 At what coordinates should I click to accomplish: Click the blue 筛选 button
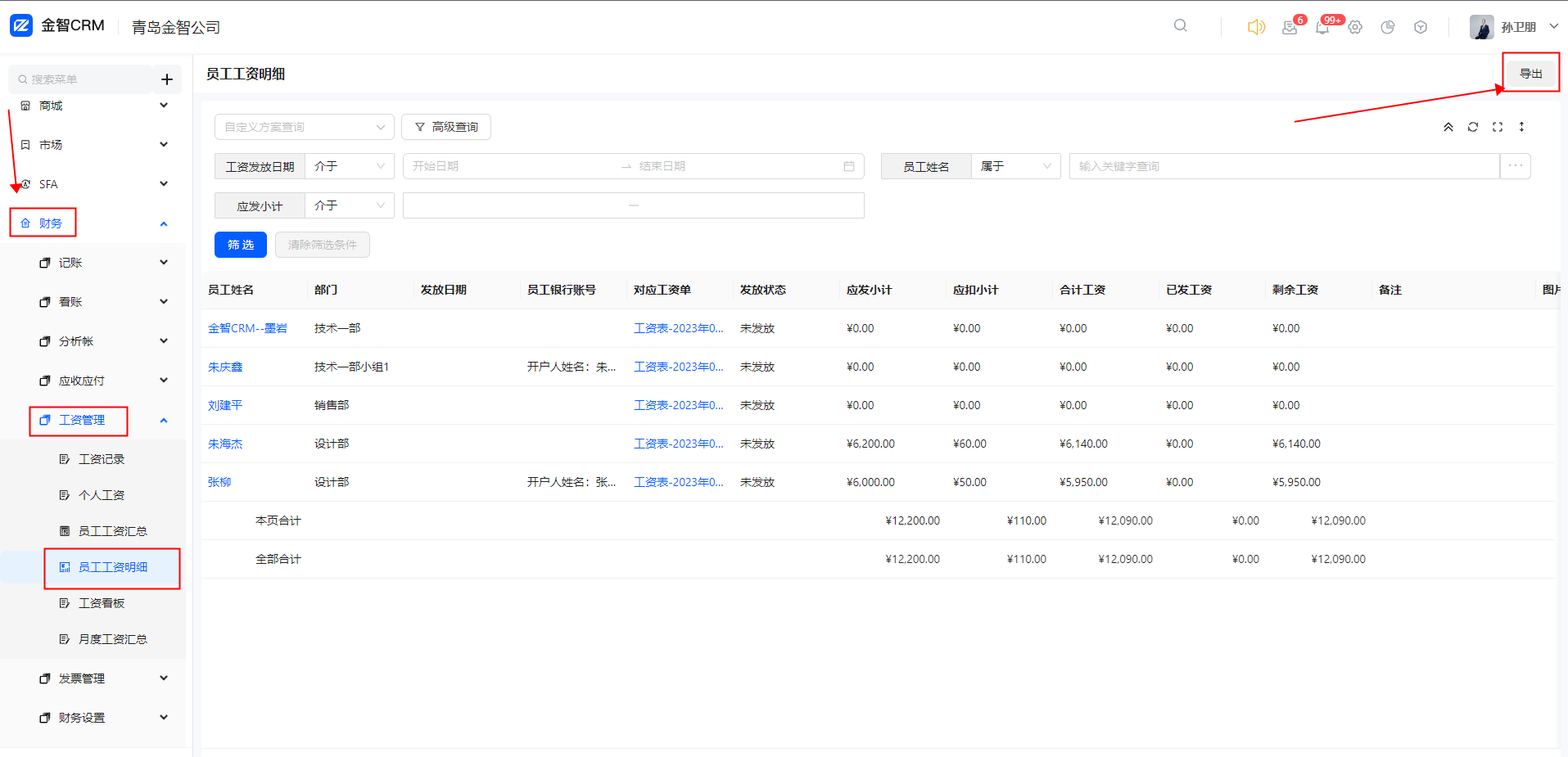point(241,245)
